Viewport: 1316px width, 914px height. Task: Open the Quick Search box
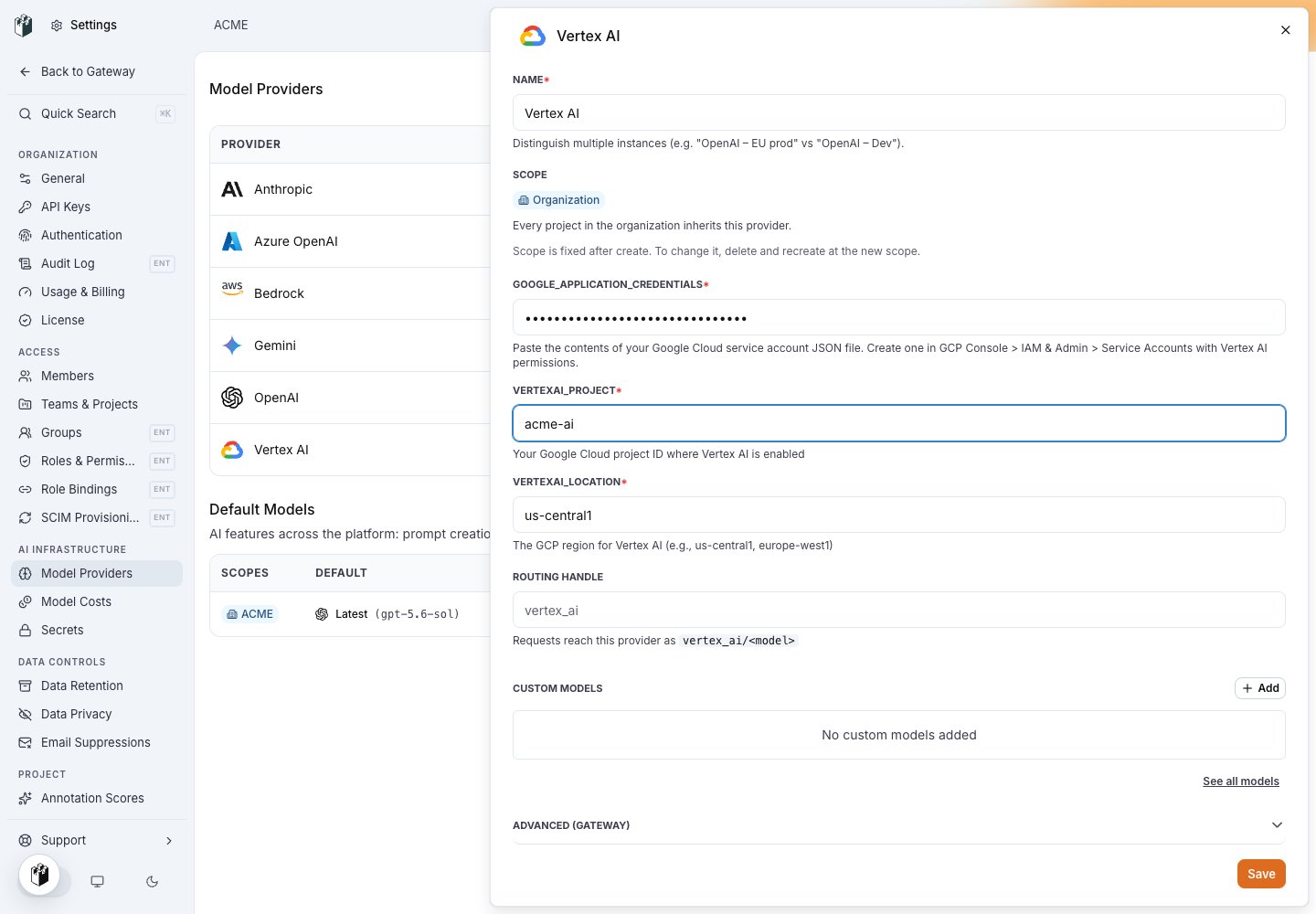97,113
